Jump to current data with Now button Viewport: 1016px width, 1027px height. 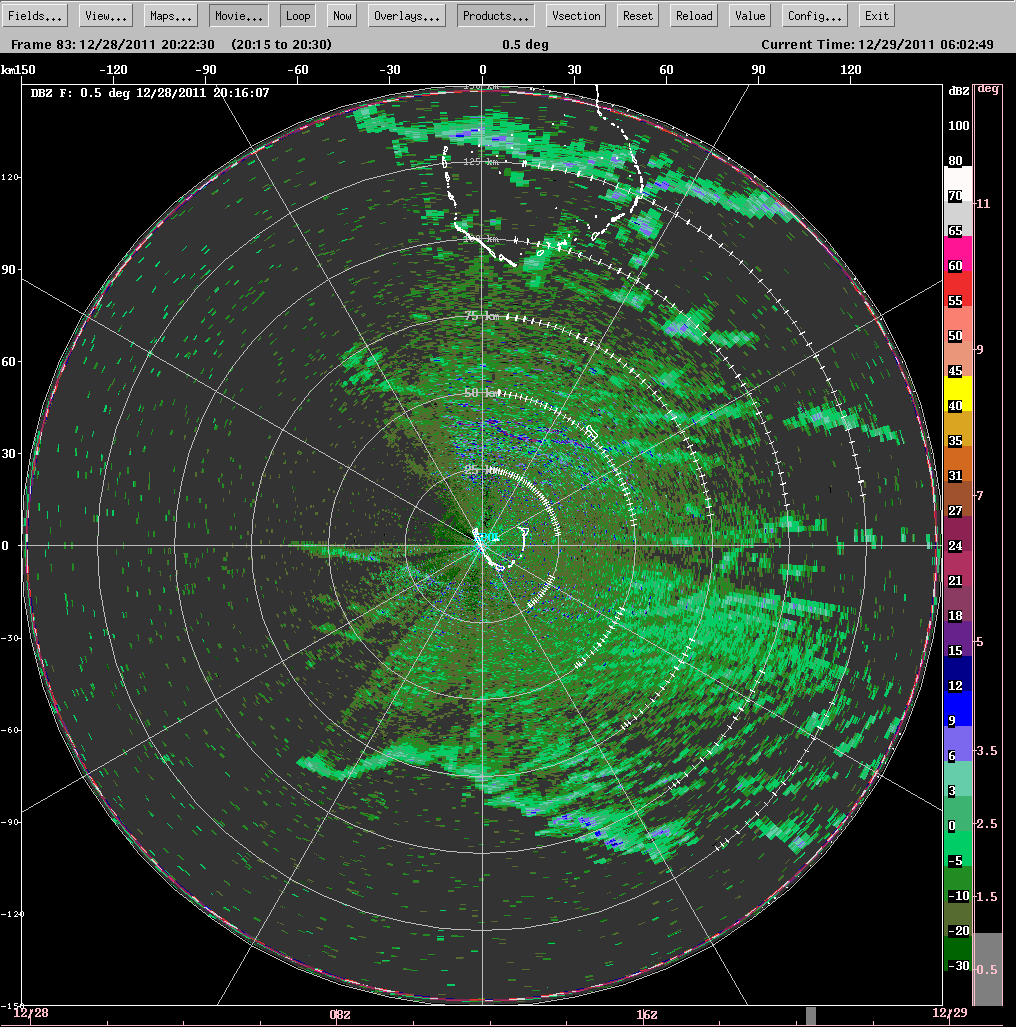[341, 14]
